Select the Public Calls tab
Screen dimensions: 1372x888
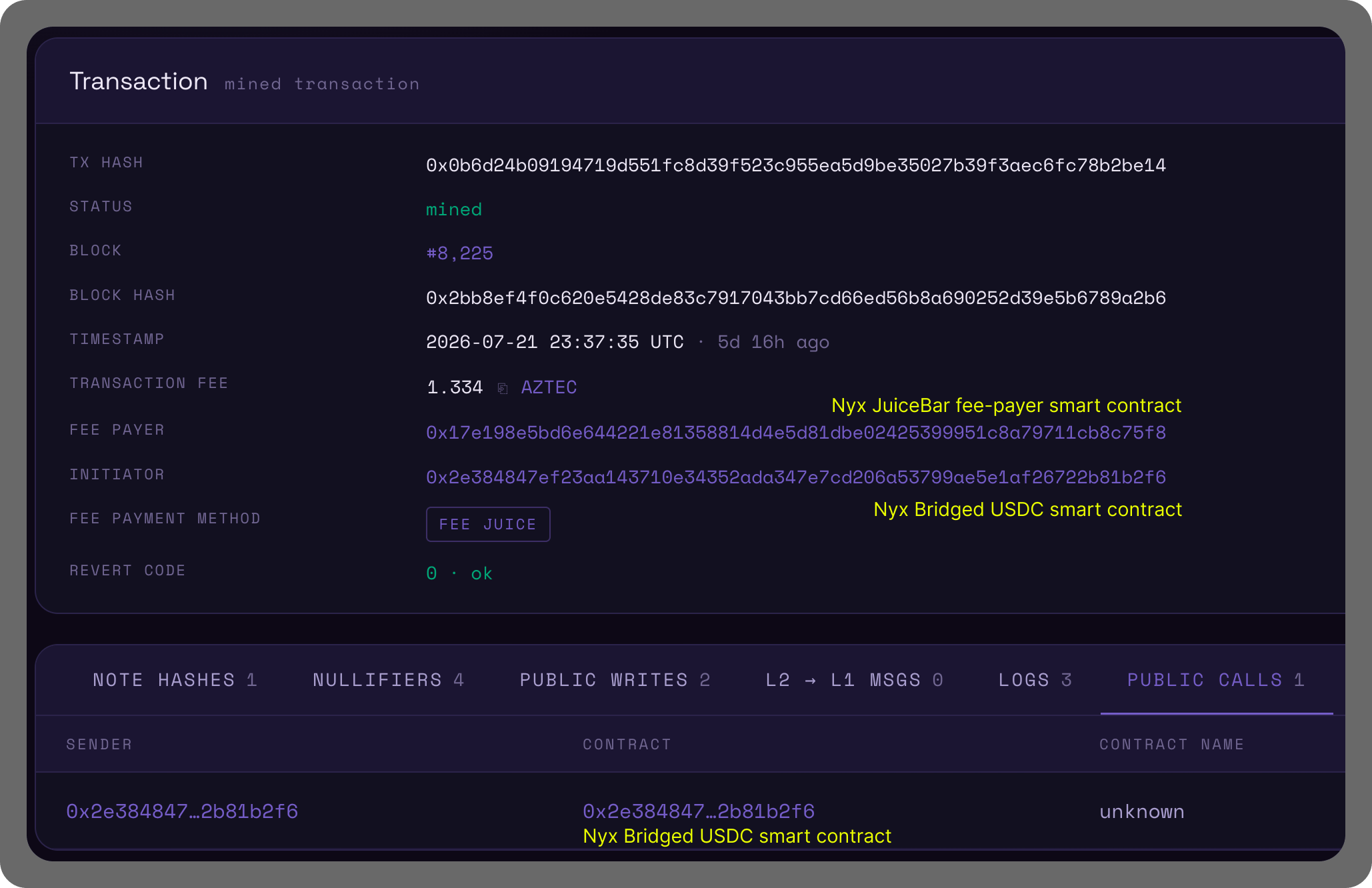[x=1216, y=680]
